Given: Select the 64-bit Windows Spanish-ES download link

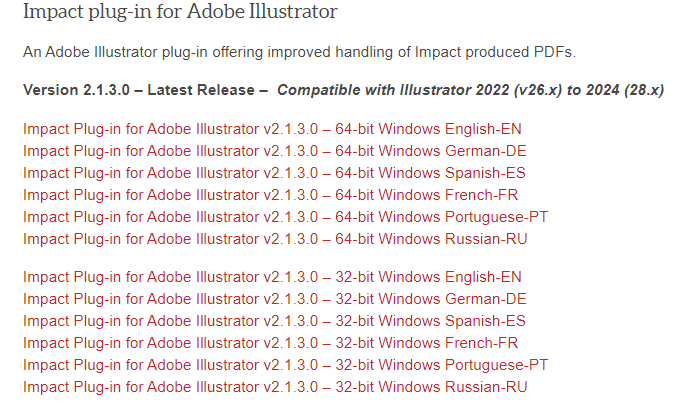Looking at the screenshot, I should point(274,173).
